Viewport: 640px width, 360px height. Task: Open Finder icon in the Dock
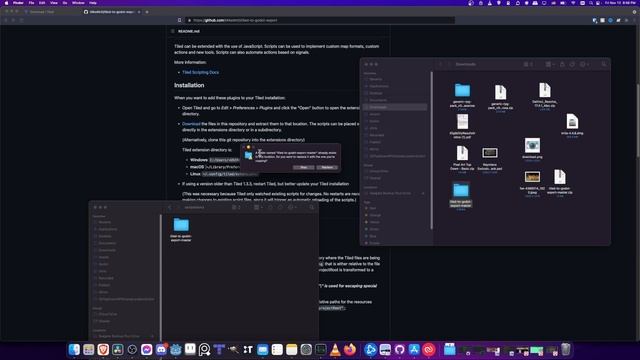(74, 350)
